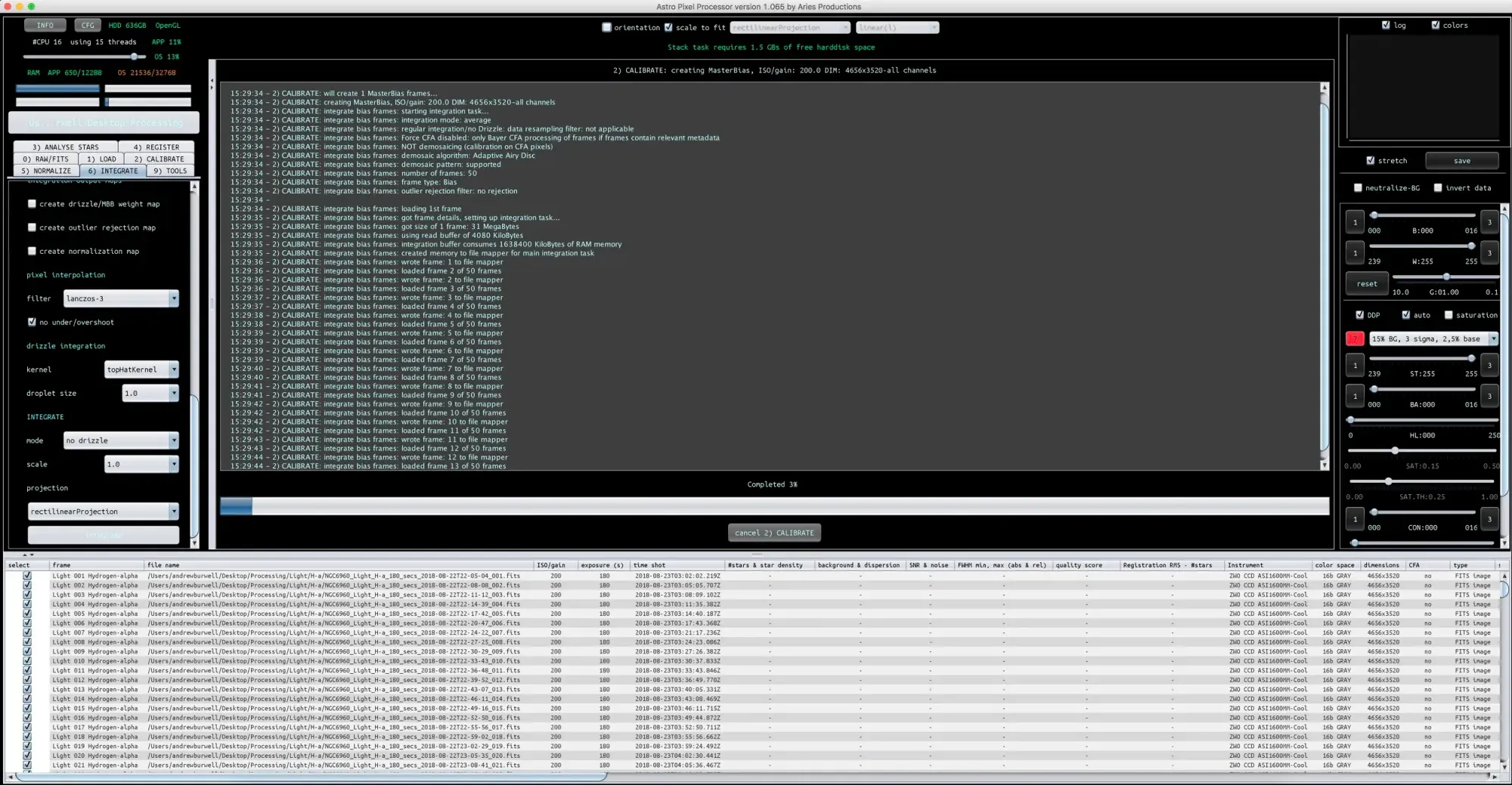This screenshot has width=1512, height=785.
Task: Click the 1 button beside W:255 slider
Action: coord(1355,253)
